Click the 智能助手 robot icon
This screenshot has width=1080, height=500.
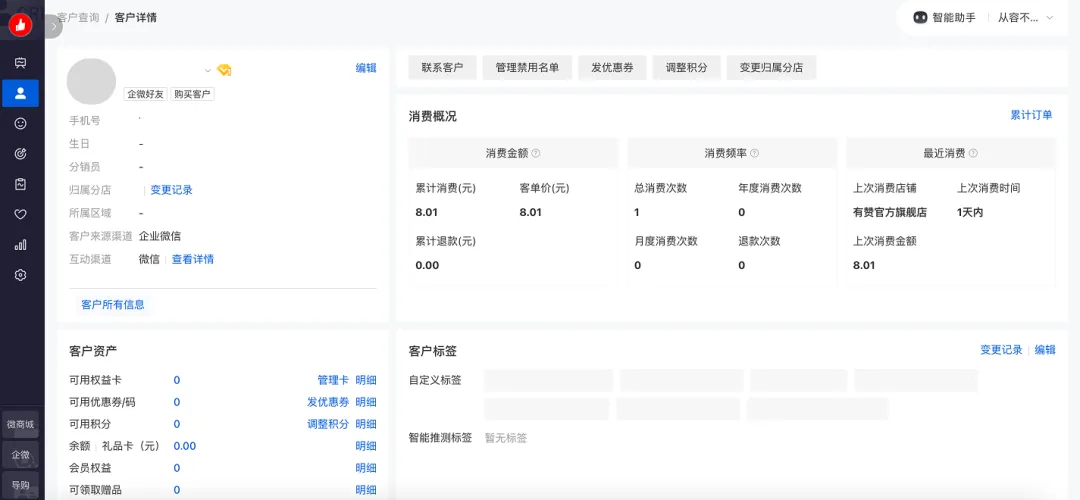920,18
